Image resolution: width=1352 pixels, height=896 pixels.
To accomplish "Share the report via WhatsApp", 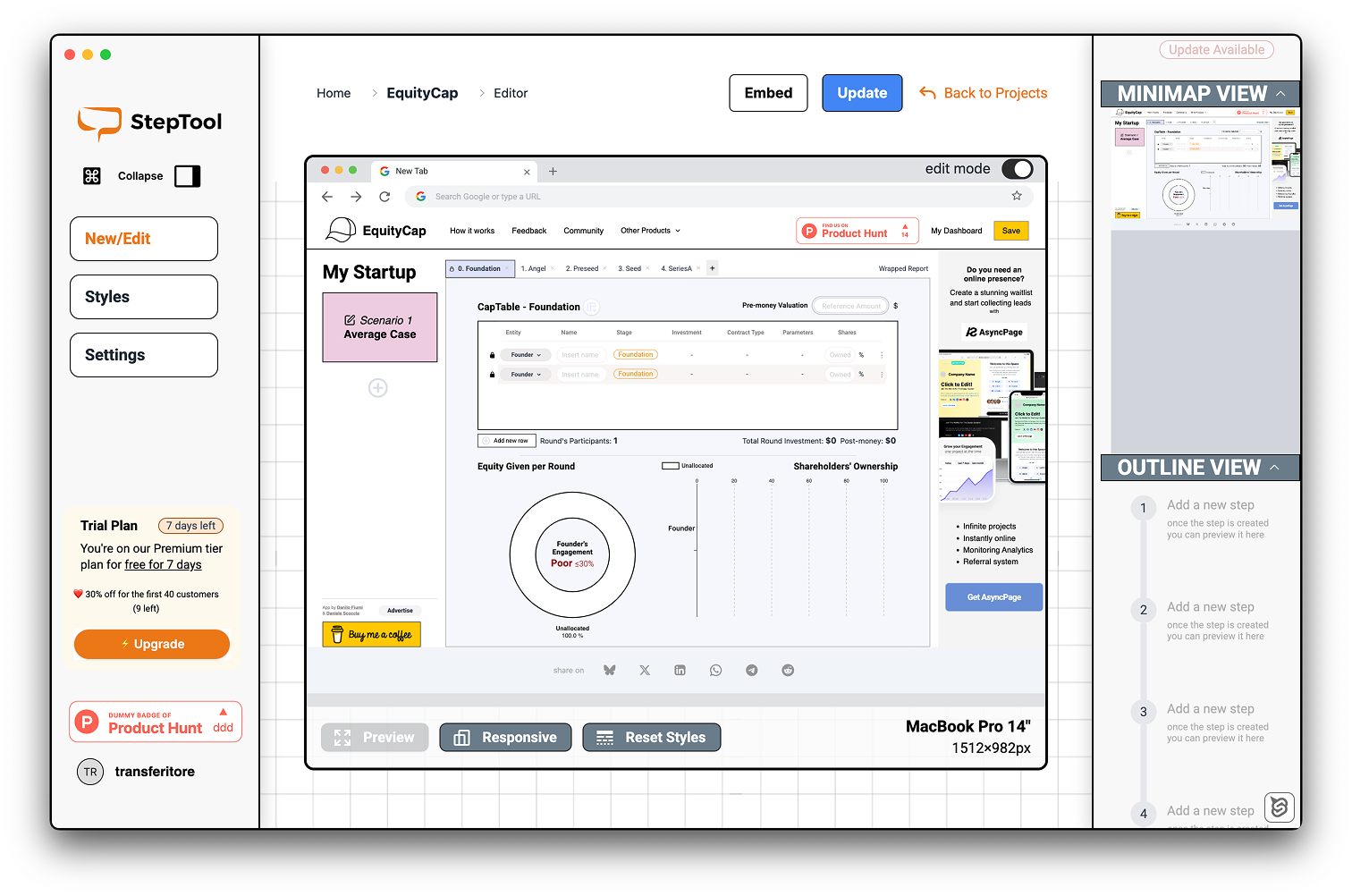I will coord(715,670).
